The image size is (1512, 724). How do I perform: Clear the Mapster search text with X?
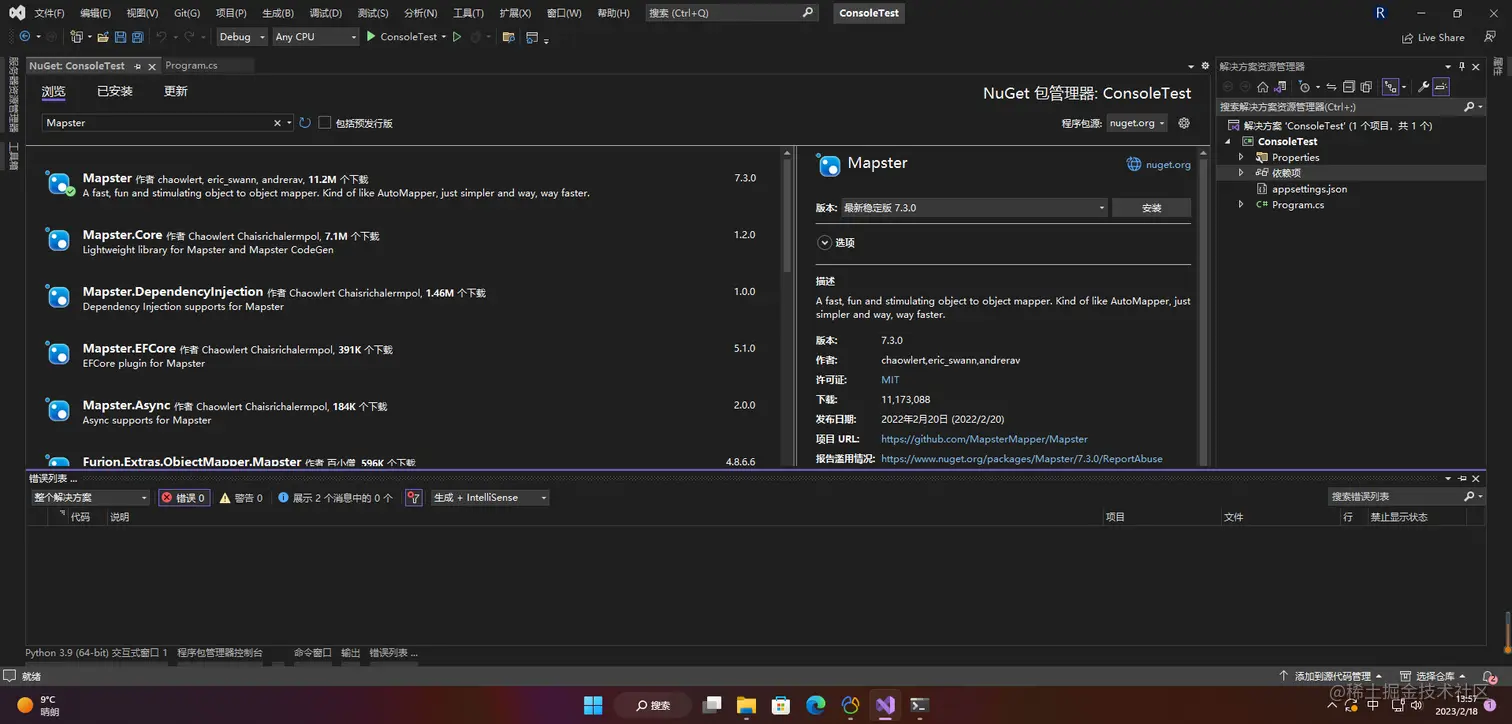[277, 123]
